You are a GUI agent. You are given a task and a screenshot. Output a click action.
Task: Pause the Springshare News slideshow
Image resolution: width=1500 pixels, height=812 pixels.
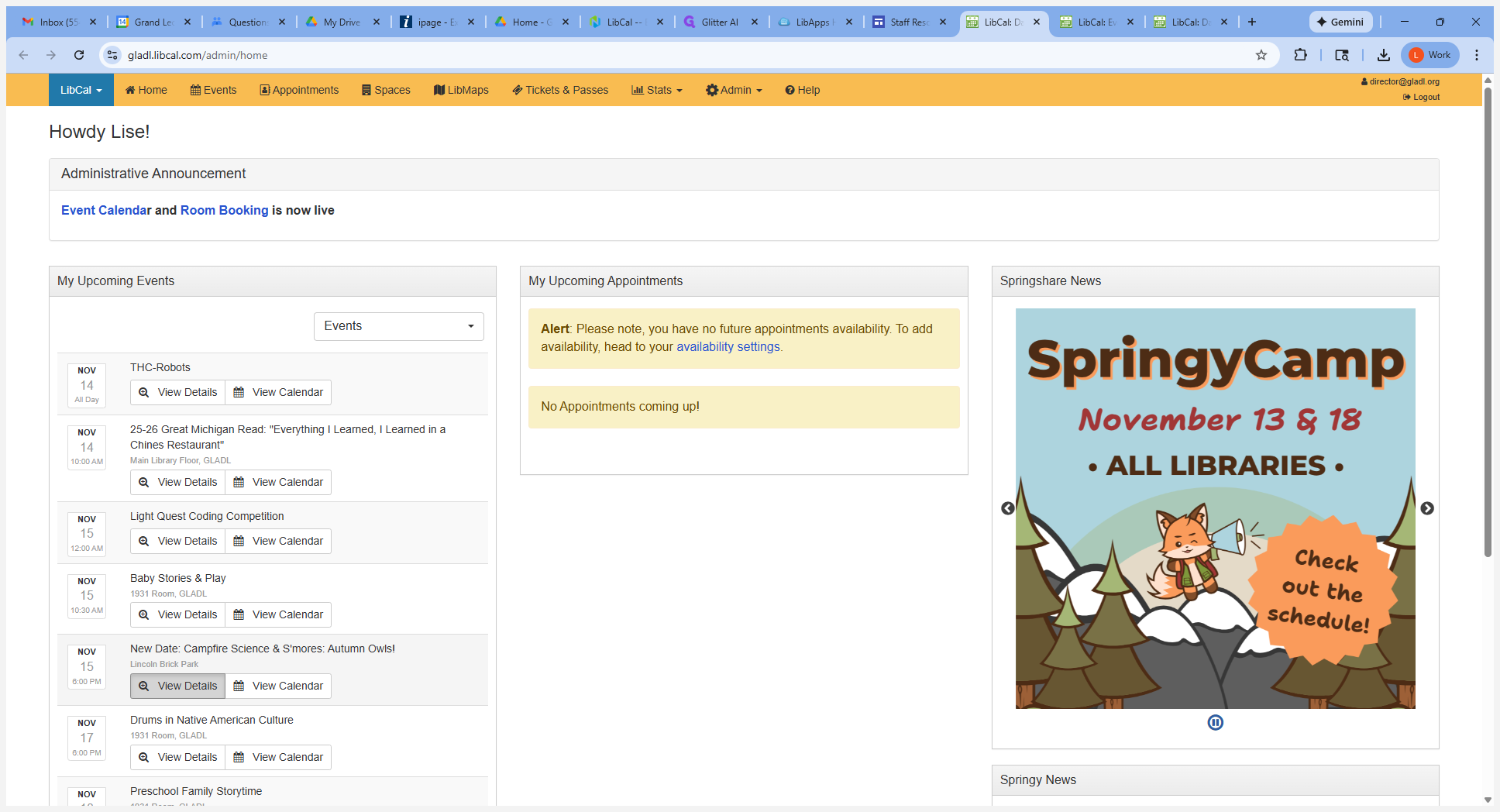pos(1215,722)
